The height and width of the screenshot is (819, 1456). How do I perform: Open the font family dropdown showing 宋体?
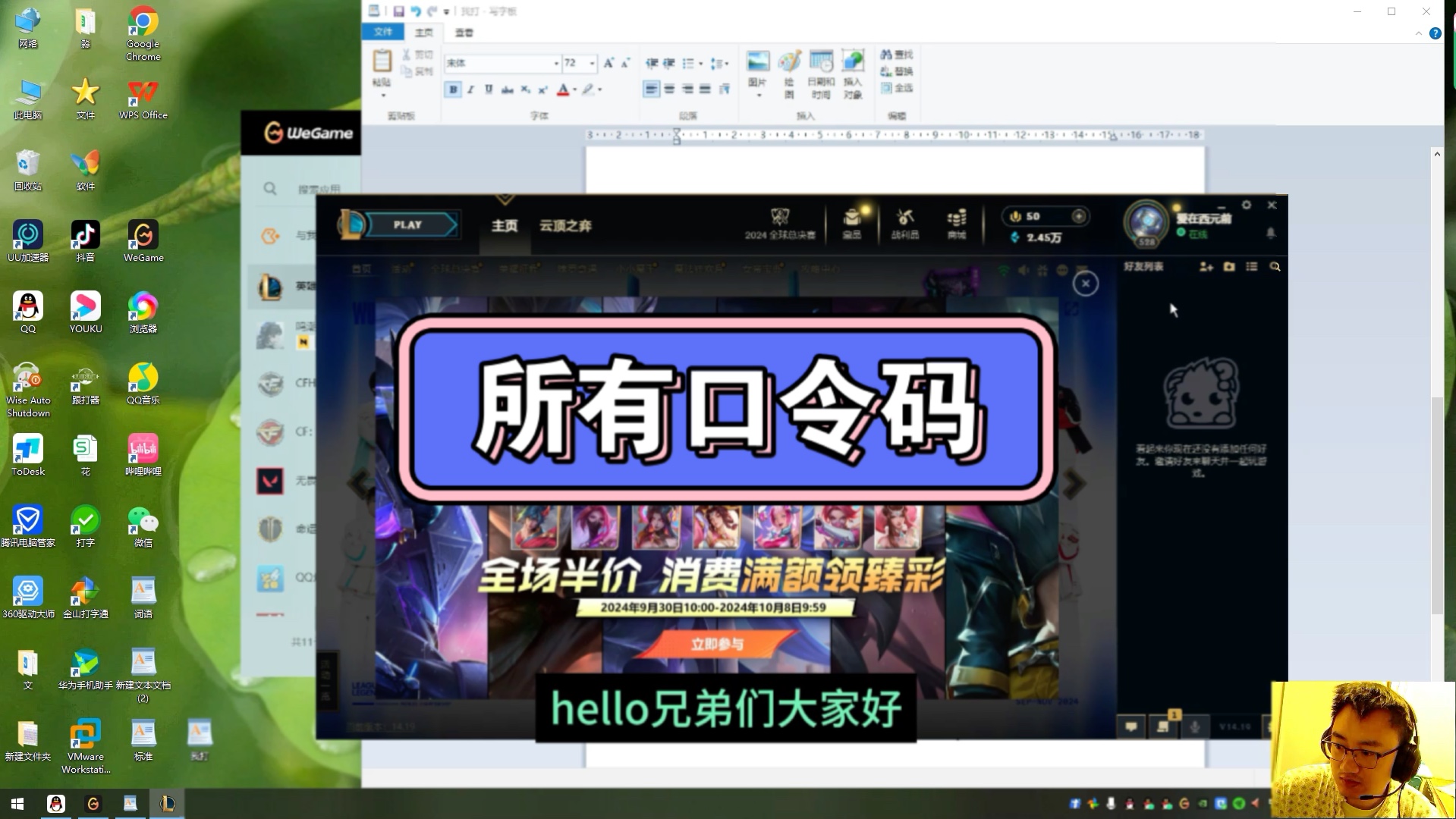coord(555,63)
